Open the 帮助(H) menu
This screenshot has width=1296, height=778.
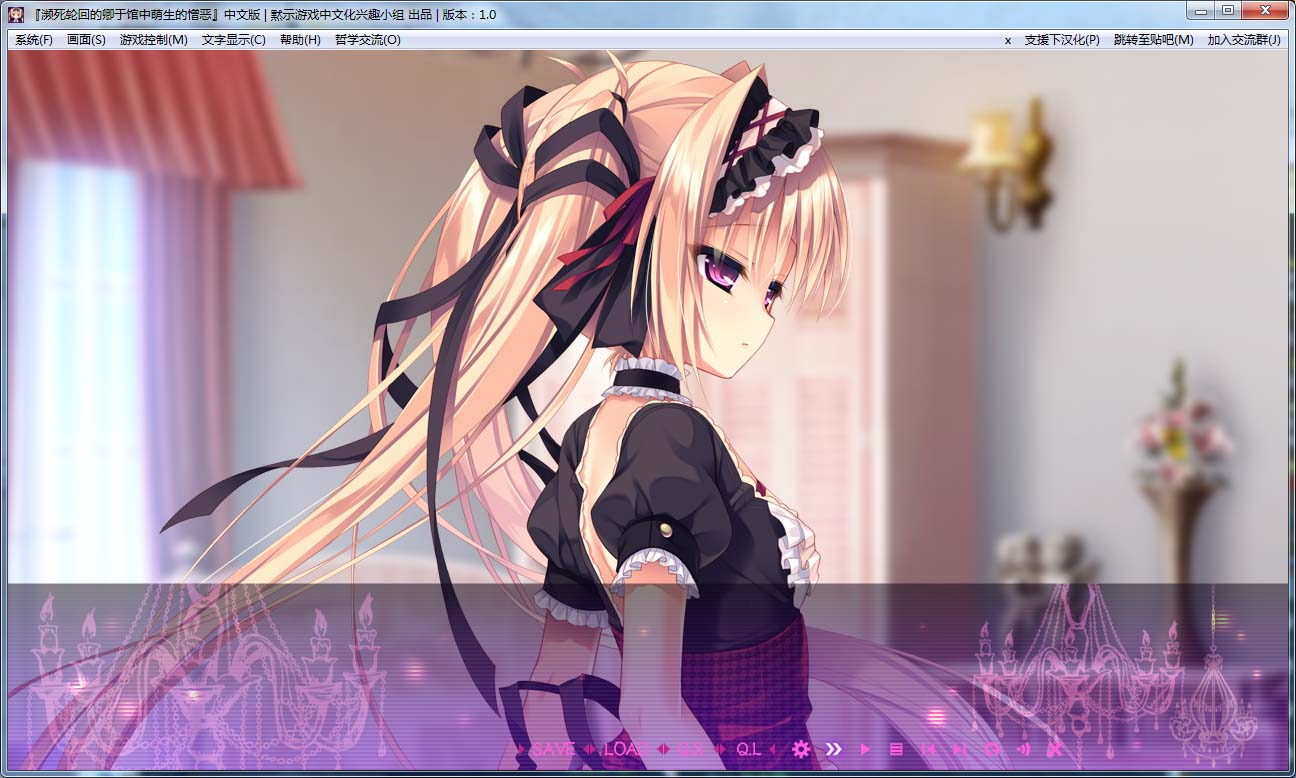tap(300, 40)
